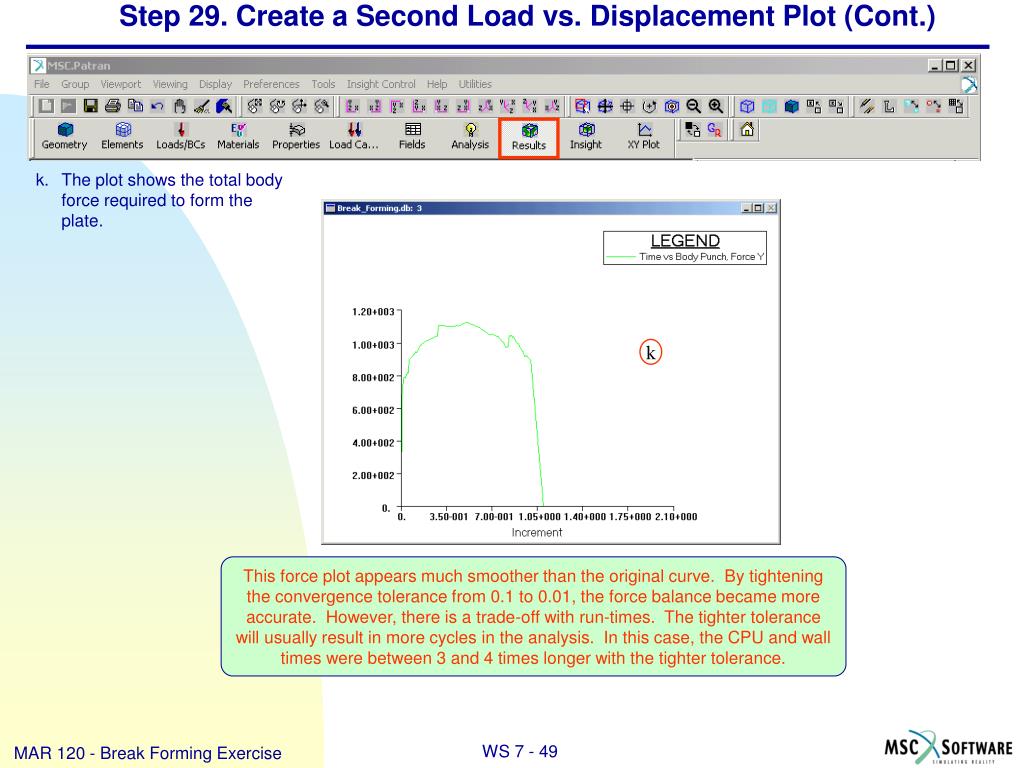Open the Analysis application tab
The height and width of the screenshot is (768, 1024).
click(x=470, y=136)
